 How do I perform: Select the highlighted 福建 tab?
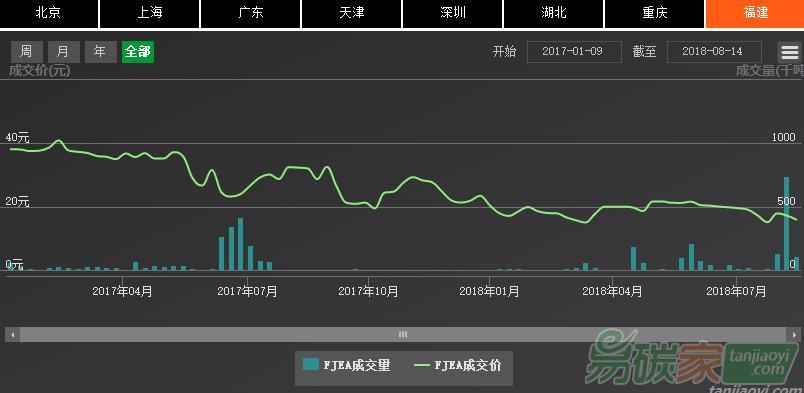coord(755,13)
